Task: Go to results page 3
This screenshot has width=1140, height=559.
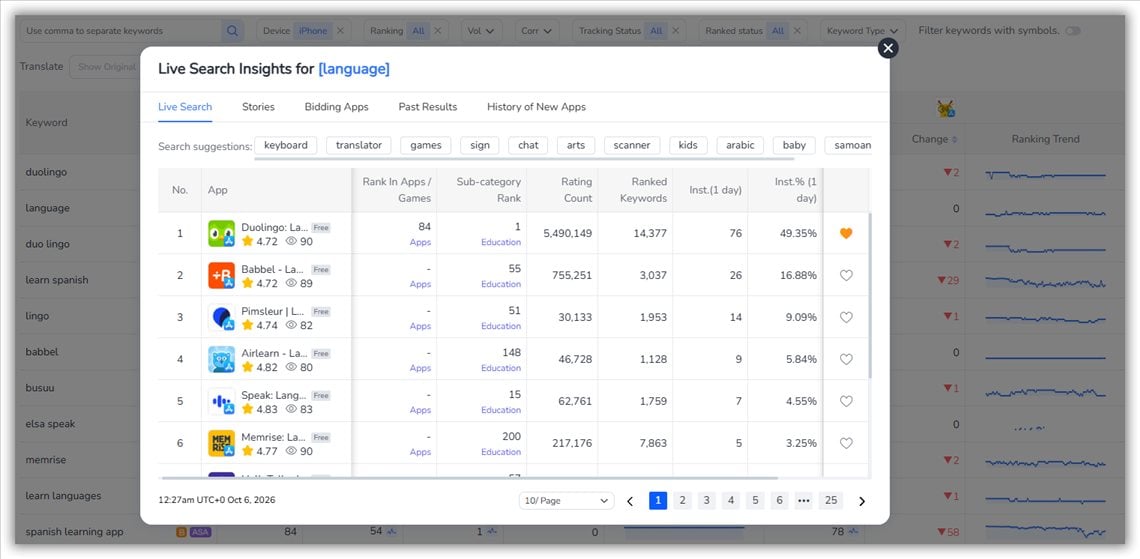Action: tap(707, 500)
